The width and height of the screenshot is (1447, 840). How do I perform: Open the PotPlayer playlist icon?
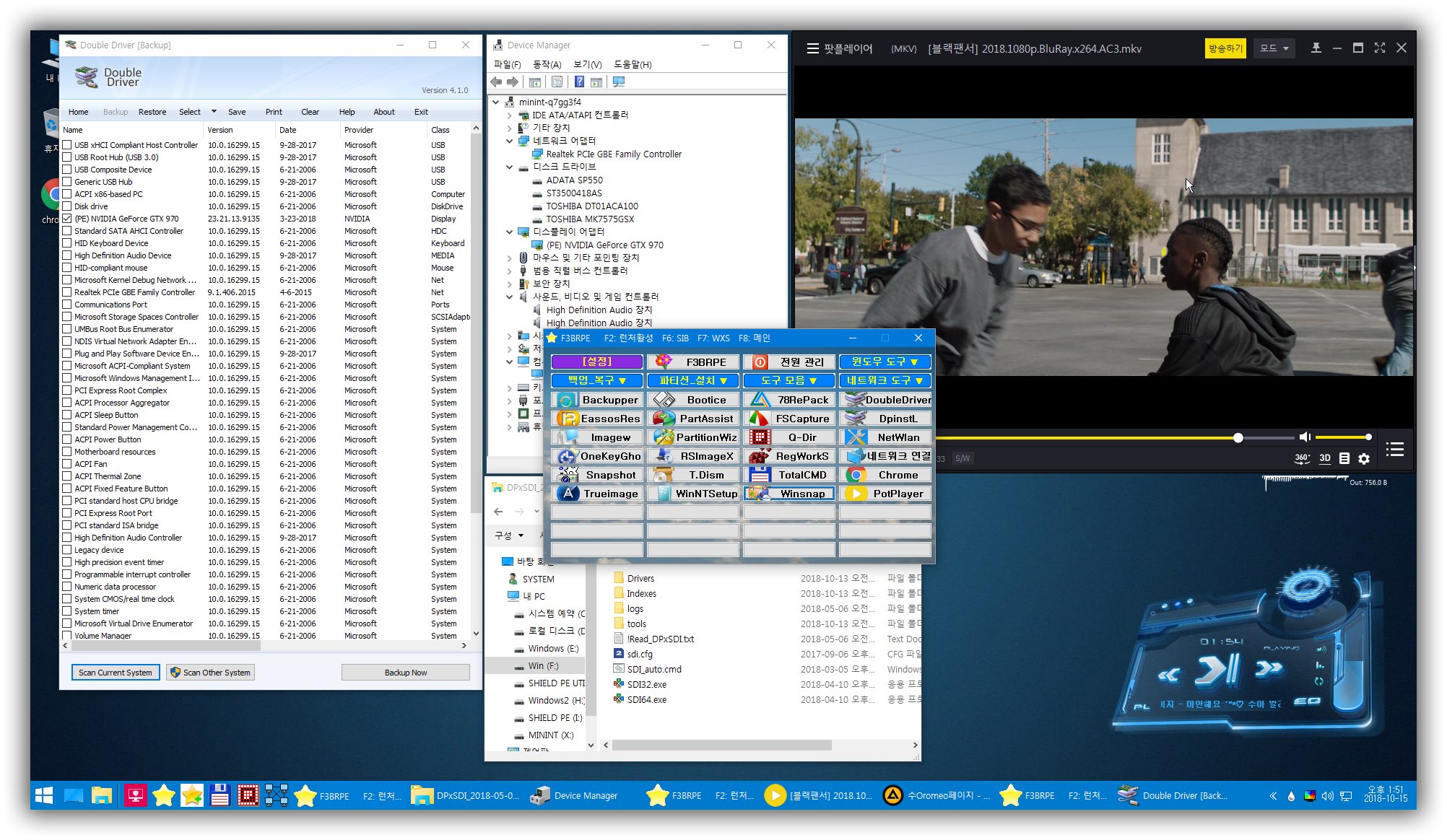pyautogui.click(x=1395, y=450)
